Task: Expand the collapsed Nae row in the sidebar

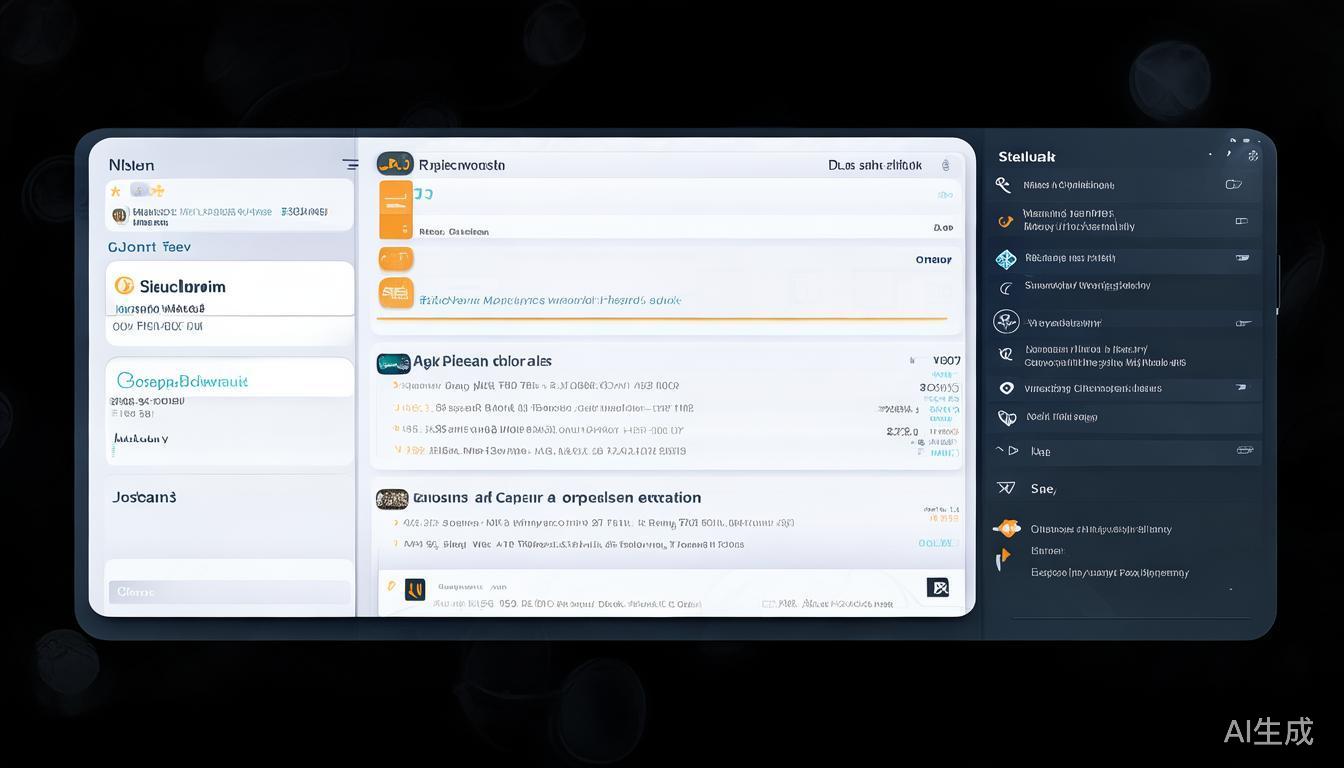Action: click(x=1000, y=451)
